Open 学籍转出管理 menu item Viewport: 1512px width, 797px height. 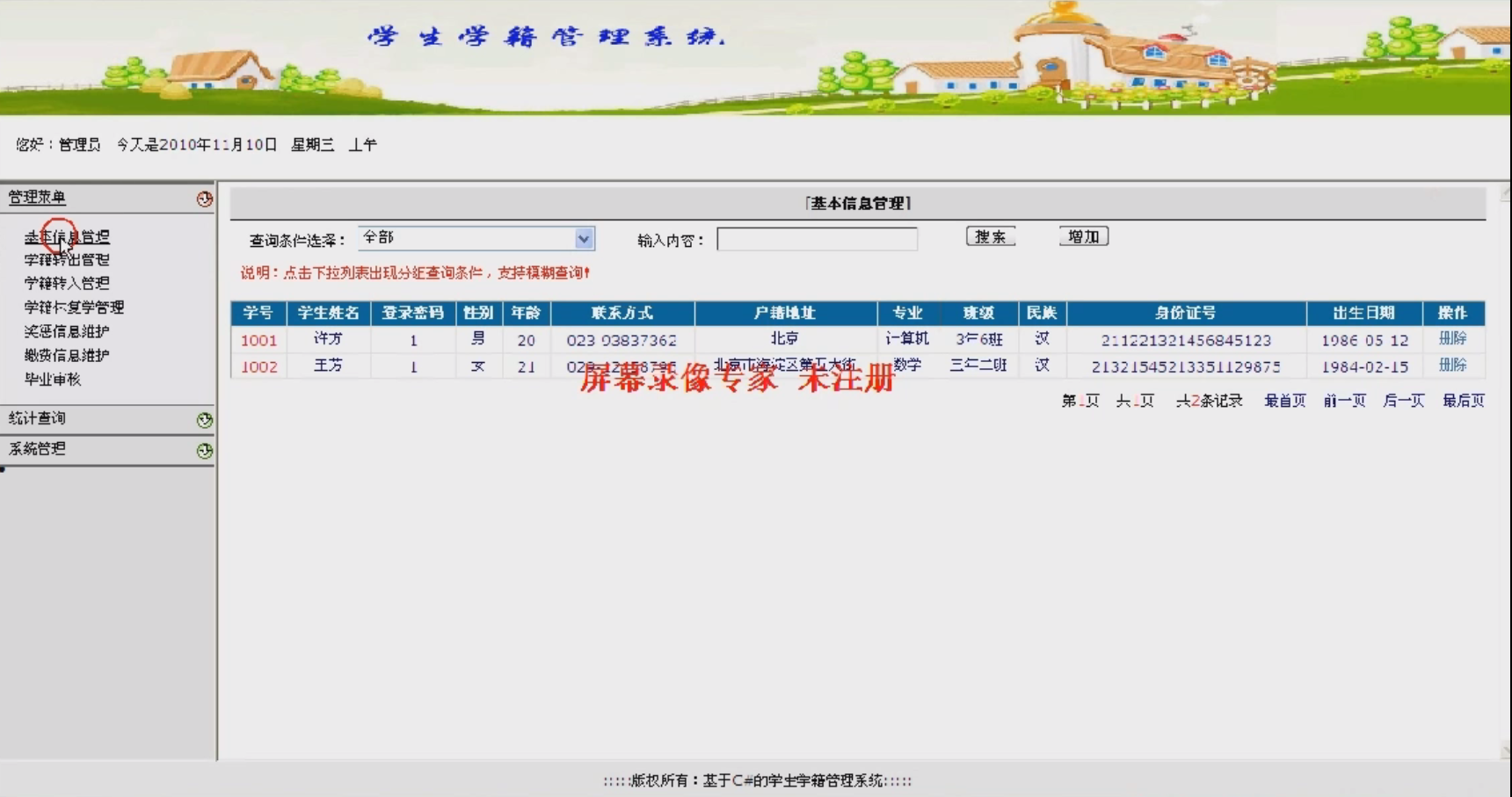point(67,260)
